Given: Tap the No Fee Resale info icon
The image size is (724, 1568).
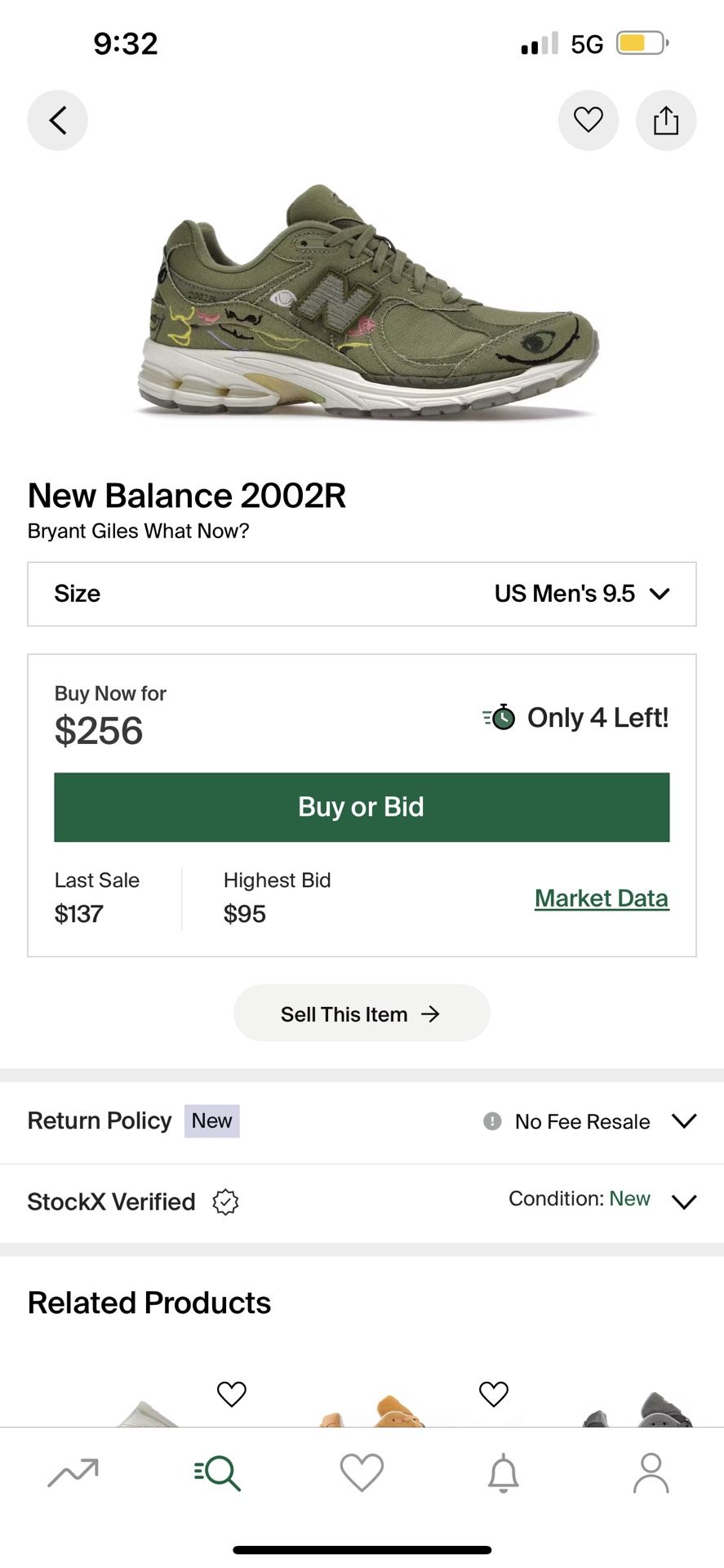Looking at the screenshot, I should [492, 1121].
